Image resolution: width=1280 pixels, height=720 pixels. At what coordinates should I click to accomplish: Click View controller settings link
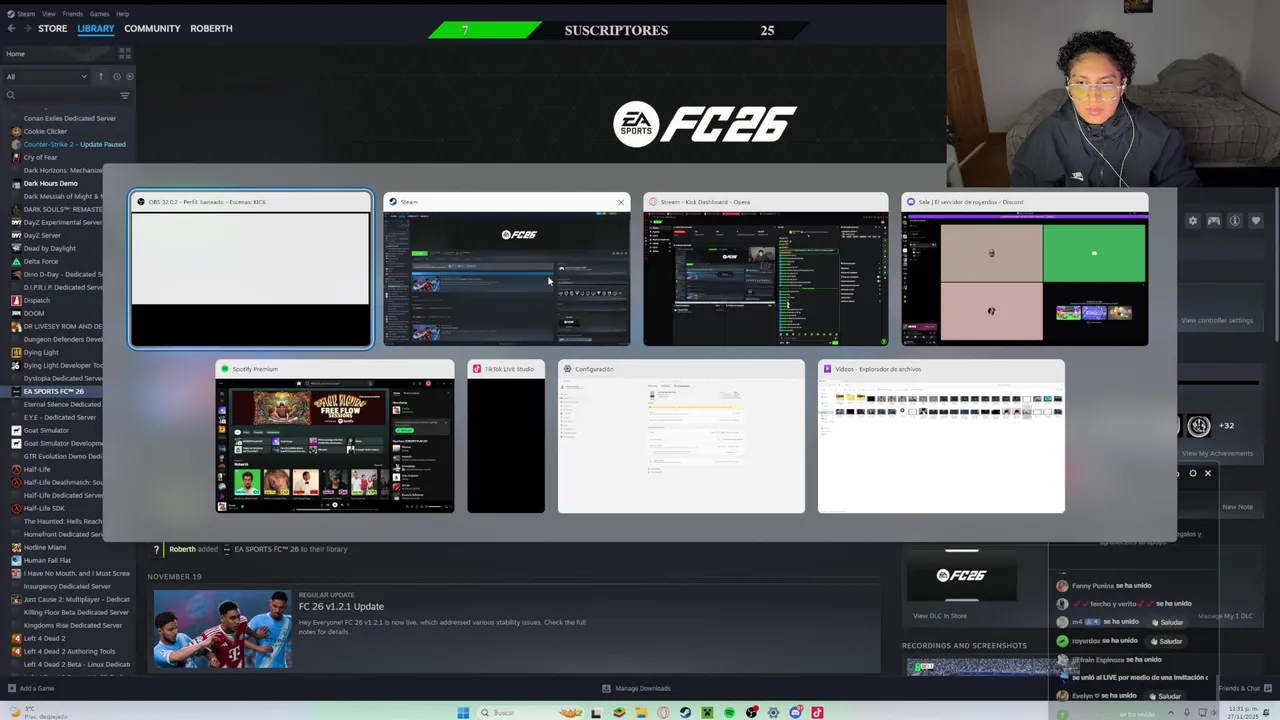pyautogui.click(x=1217, y=320)
